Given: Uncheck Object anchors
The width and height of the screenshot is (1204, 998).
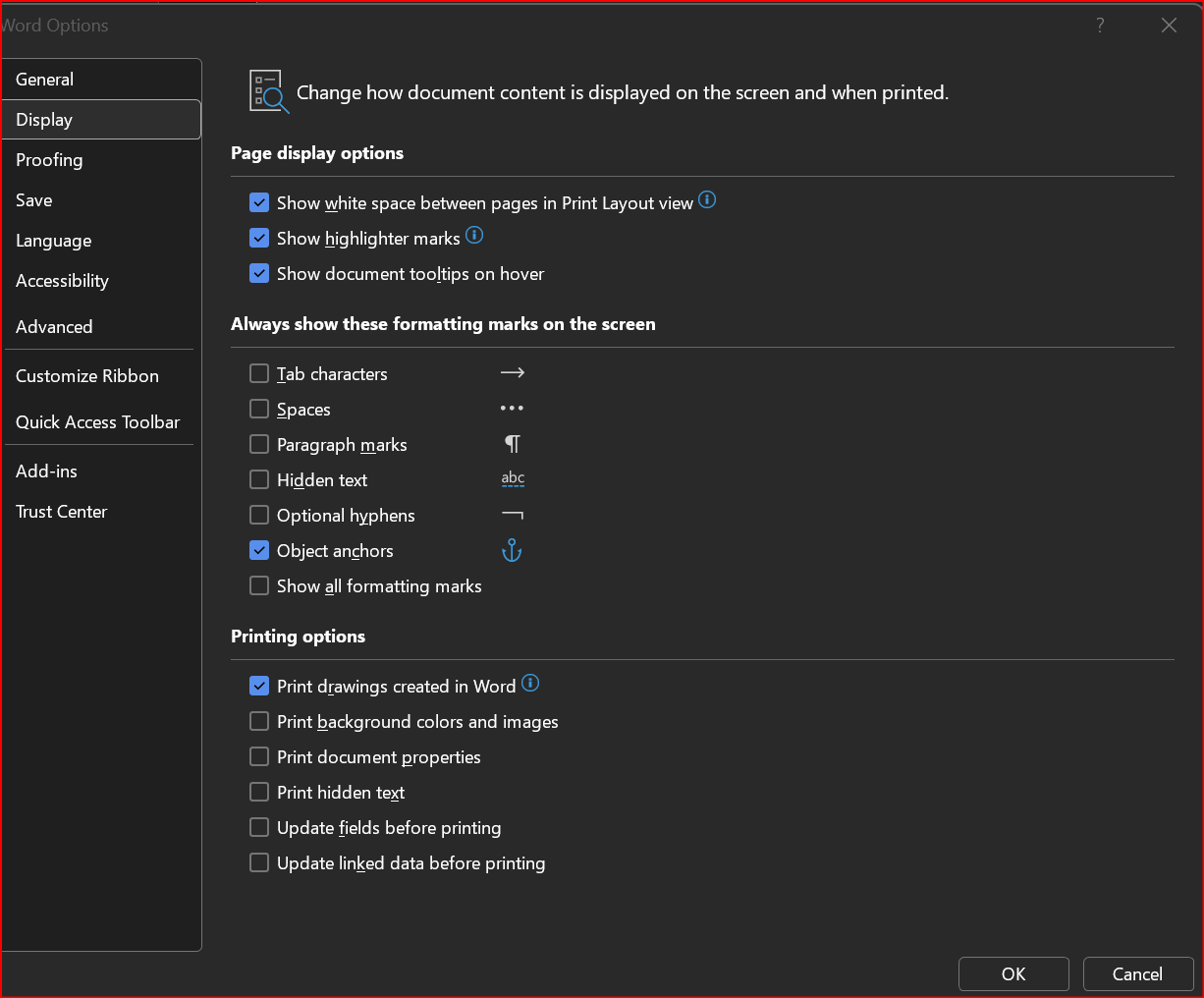Looking at the screenshot, I should pyautogui.click(x=259, y=550).
